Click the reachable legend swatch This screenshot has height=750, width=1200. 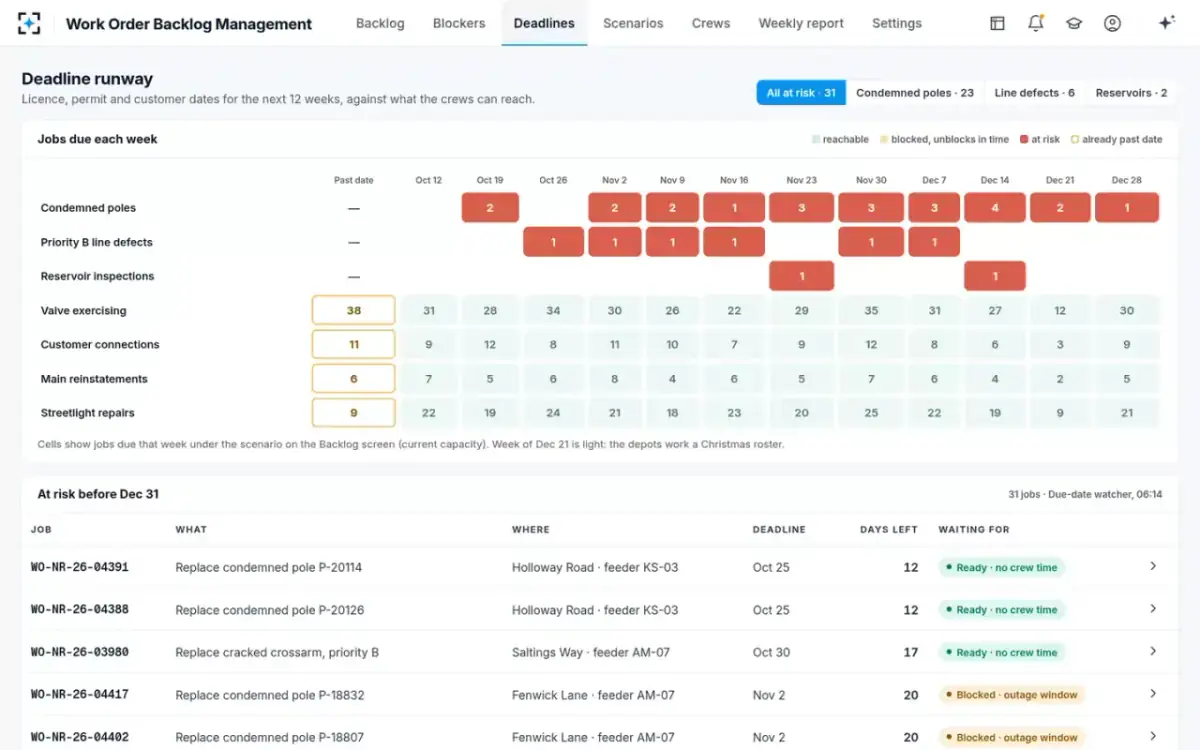pyautogui.click(x=816, y=140)
